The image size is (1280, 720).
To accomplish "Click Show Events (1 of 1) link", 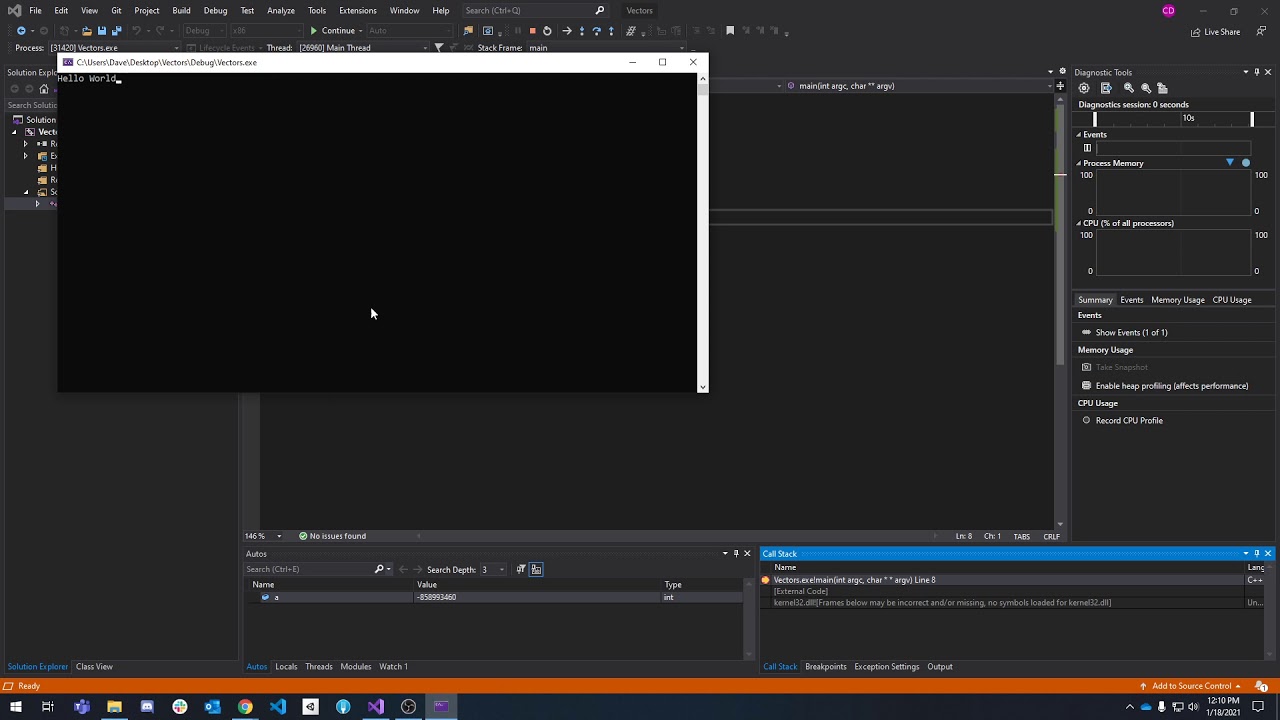I will click(1131, 333).
